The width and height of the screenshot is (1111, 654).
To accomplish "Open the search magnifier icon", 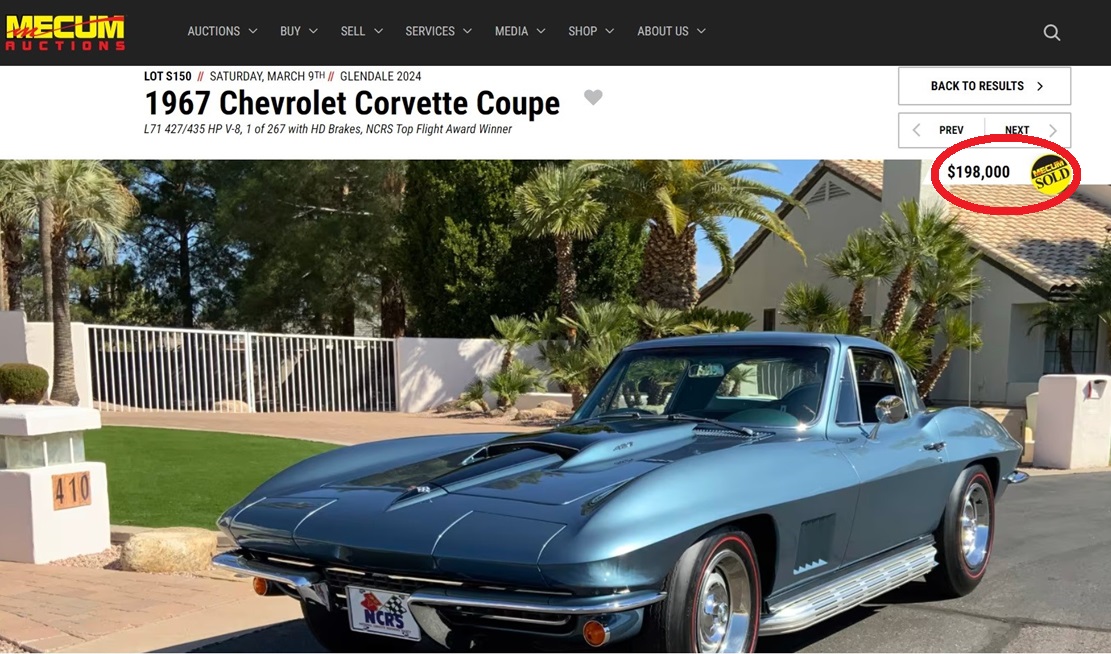I will 1051,33.
